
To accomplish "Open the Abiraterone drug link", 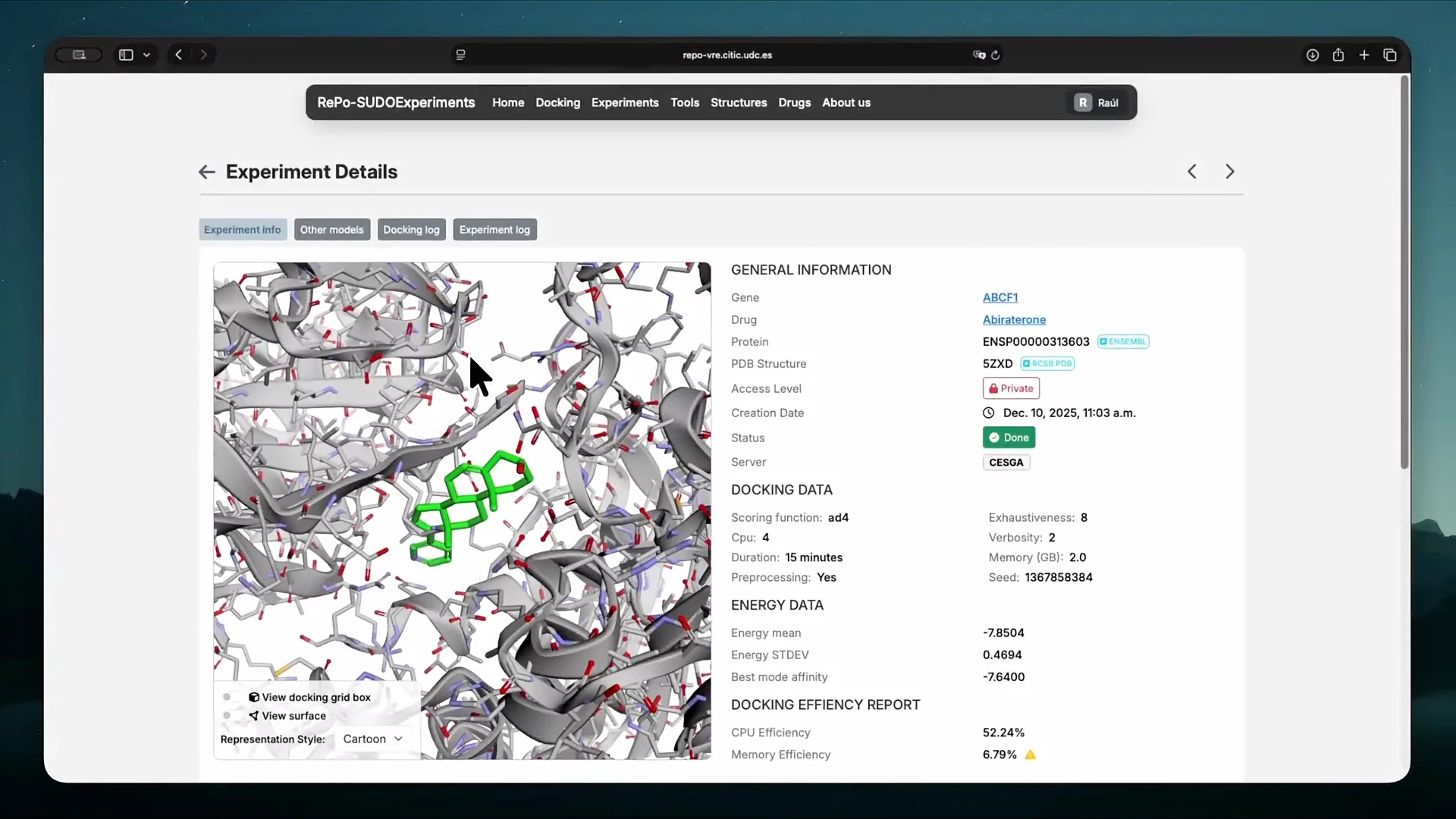I will click(x=1014, y=320).
